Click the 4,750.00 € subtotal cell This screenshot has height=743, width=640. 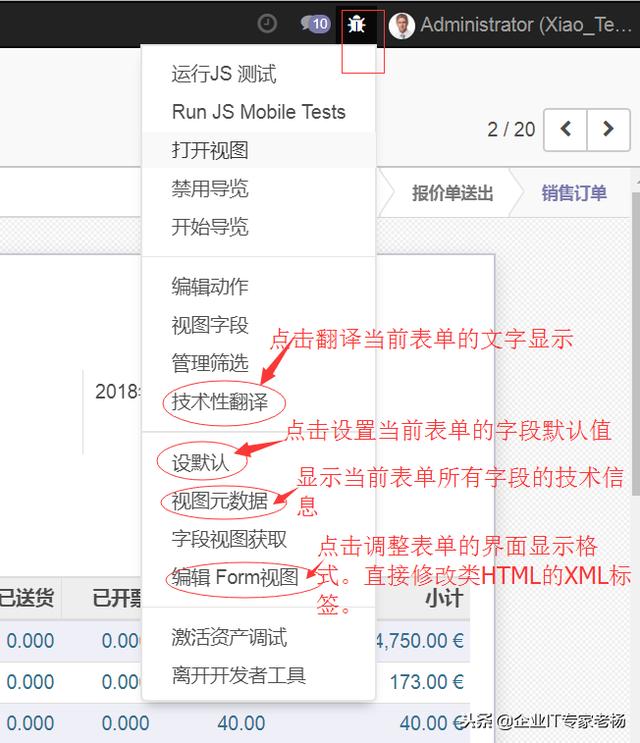[420, 641]
